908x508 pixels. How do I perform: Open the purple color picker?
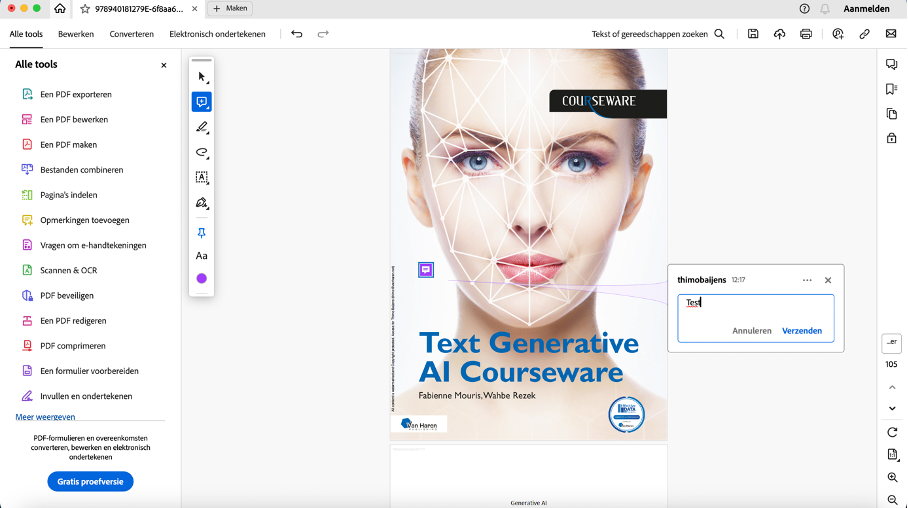tap(202, 279)
